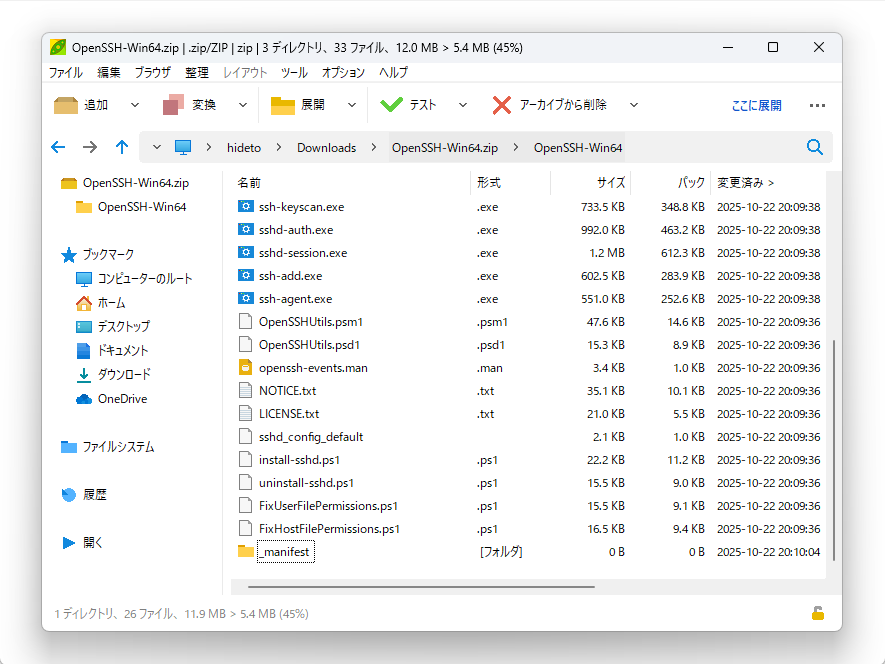Open the address history dropdown chevron

pos(157,147)
